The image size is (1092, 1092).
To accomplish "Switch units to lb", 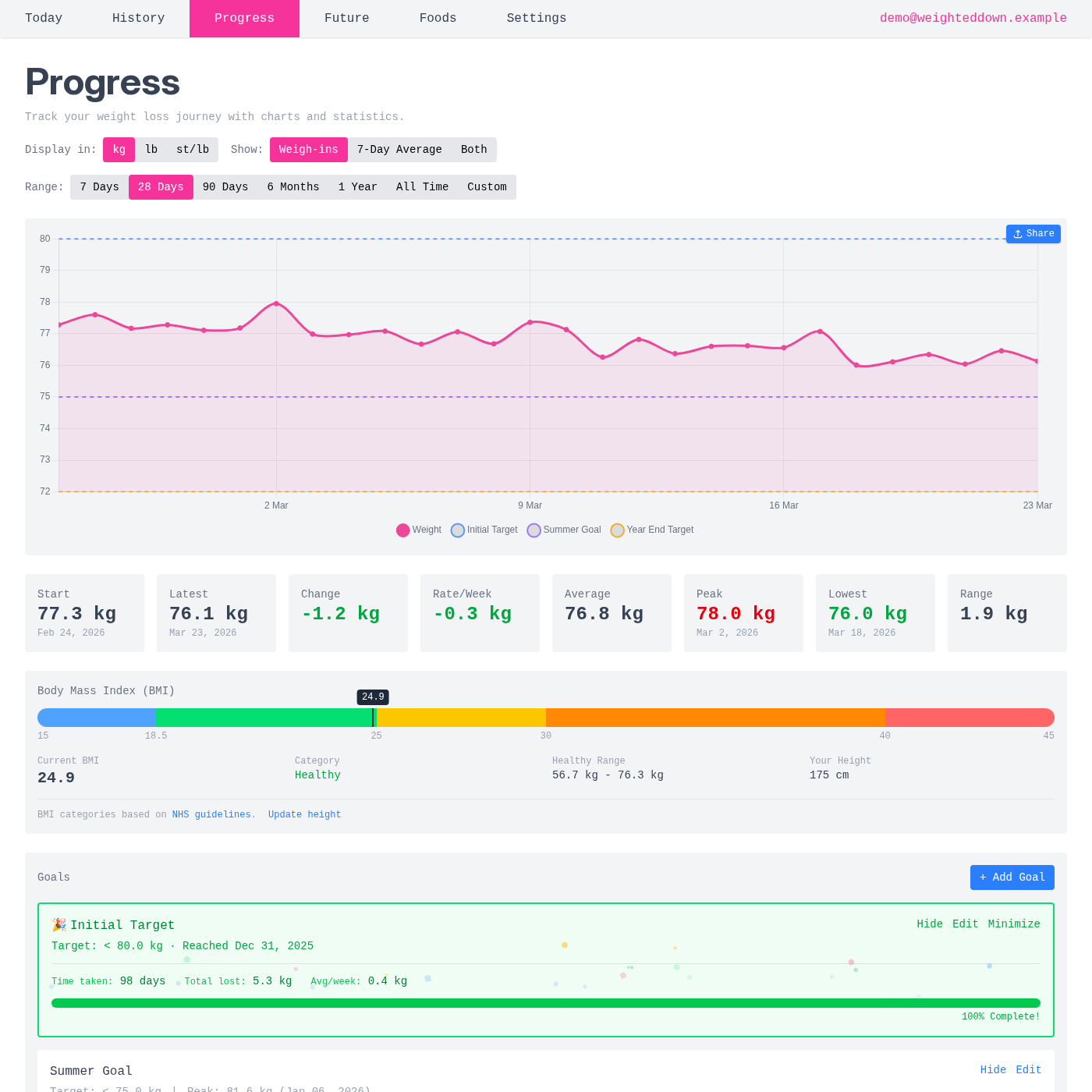I will point(151,149).
